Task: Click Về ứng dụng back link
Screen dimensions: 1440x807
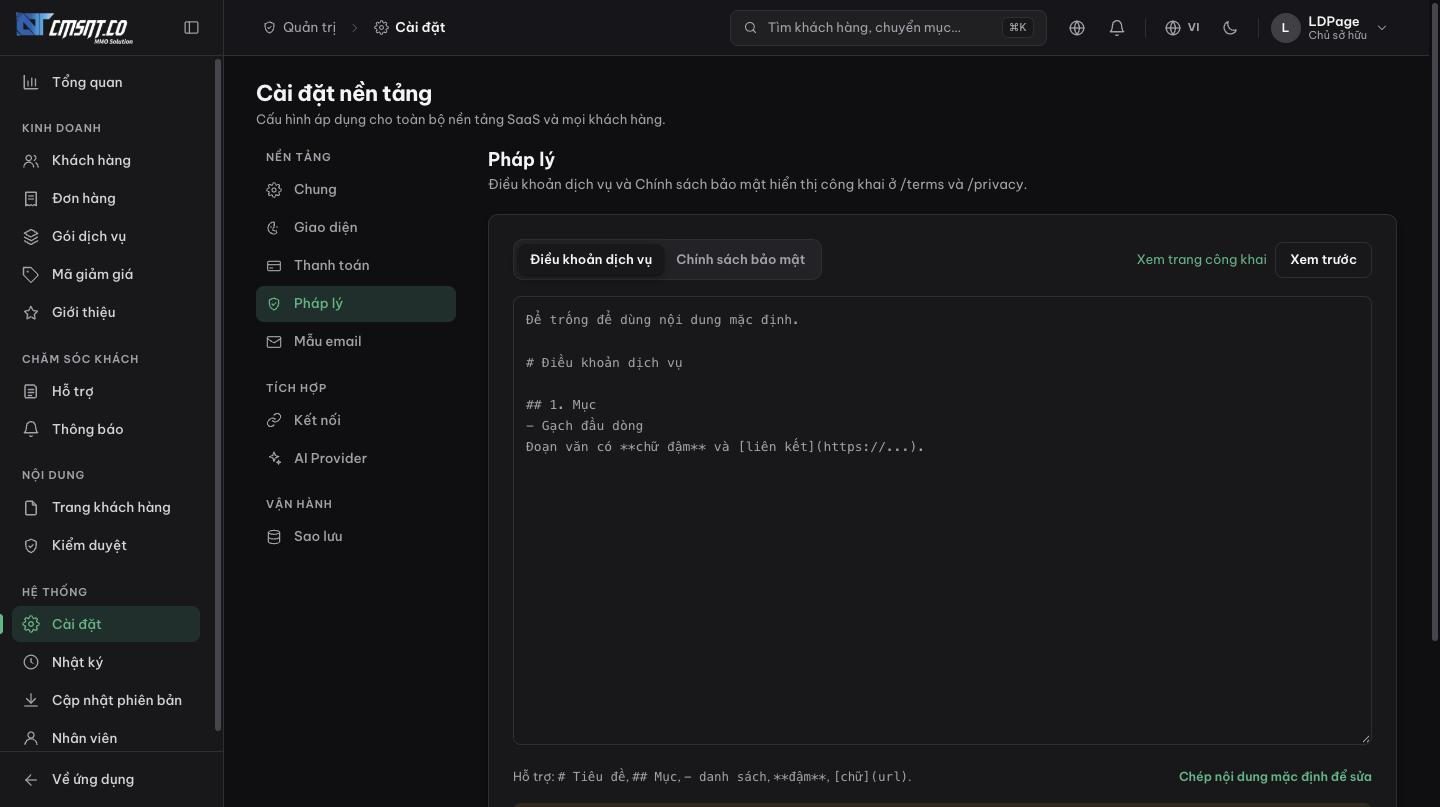Action: [106, 779]
